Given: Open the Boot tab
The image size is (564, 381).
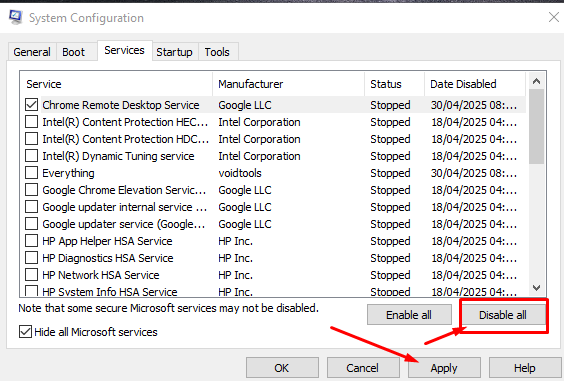Looking at the screenshot, I should point(73,52).
